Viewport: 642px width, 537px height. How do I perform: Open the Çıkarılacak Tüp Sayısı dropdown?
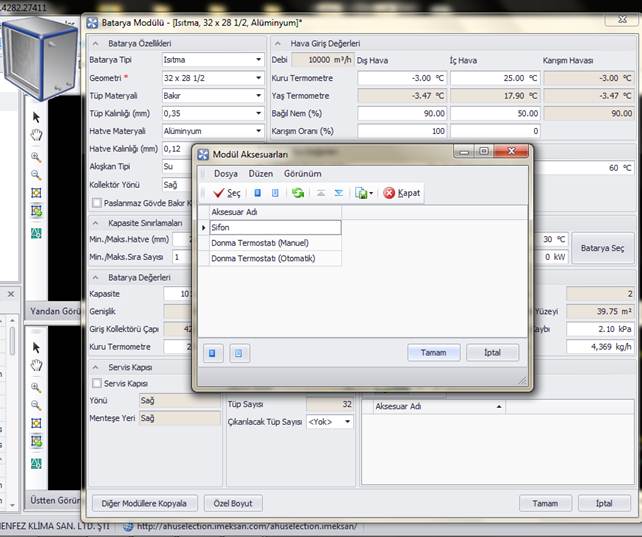point(348,422)
